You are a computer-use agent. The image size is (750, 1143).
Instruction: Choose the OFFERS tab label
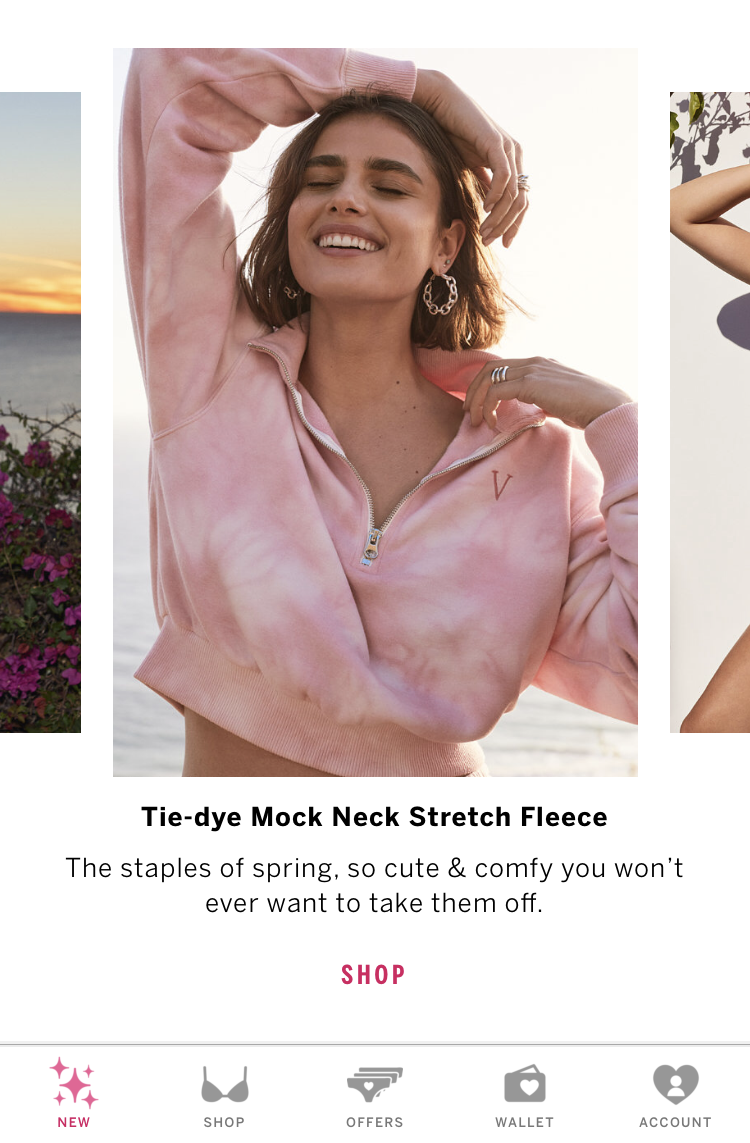coord(375,1122)
